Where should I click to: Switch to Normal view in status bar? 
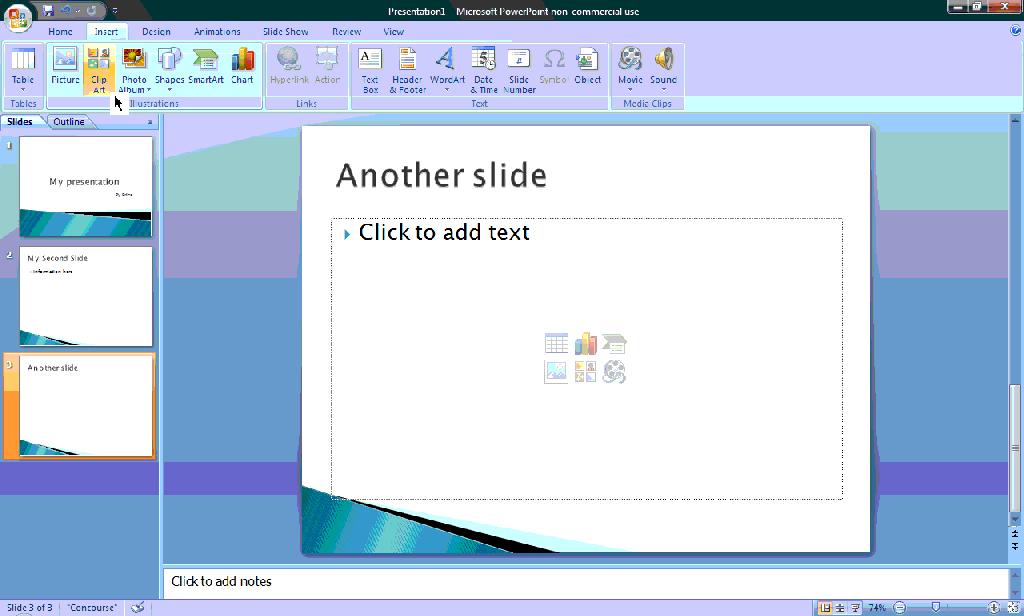[825, 608]
